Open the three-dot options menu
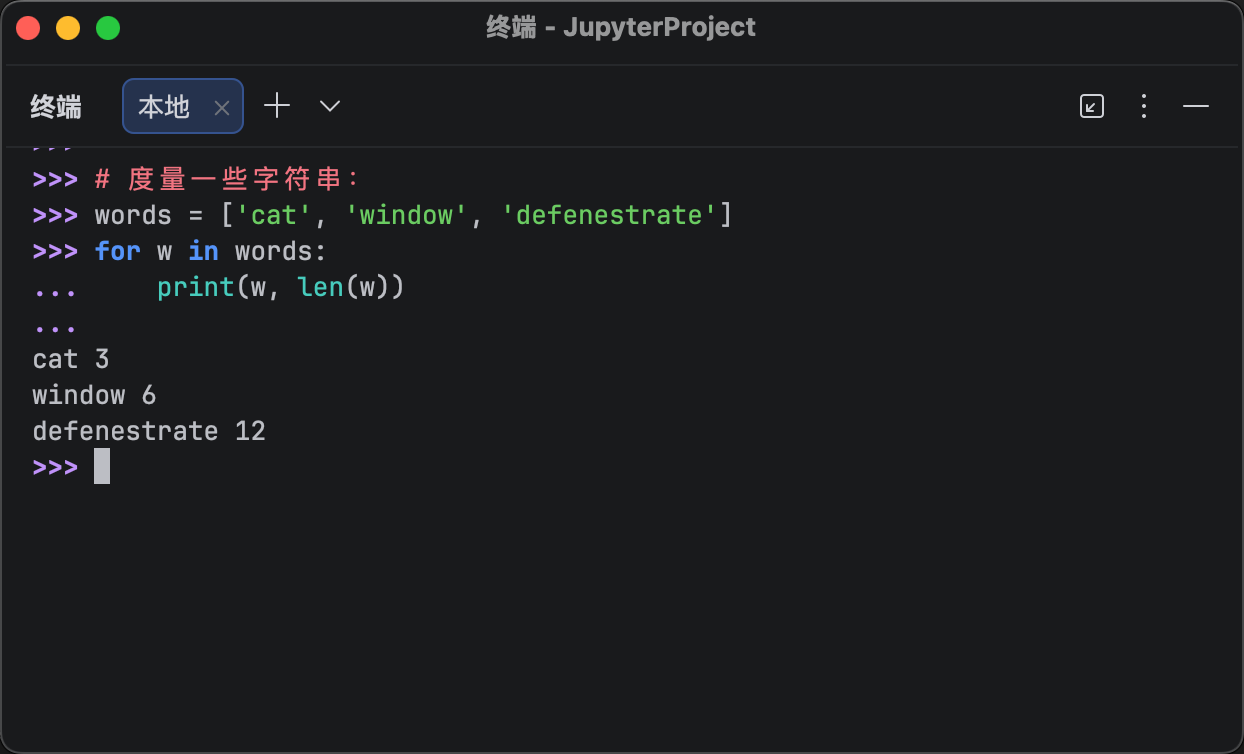1244x754 pixels. click(1144, 106)
